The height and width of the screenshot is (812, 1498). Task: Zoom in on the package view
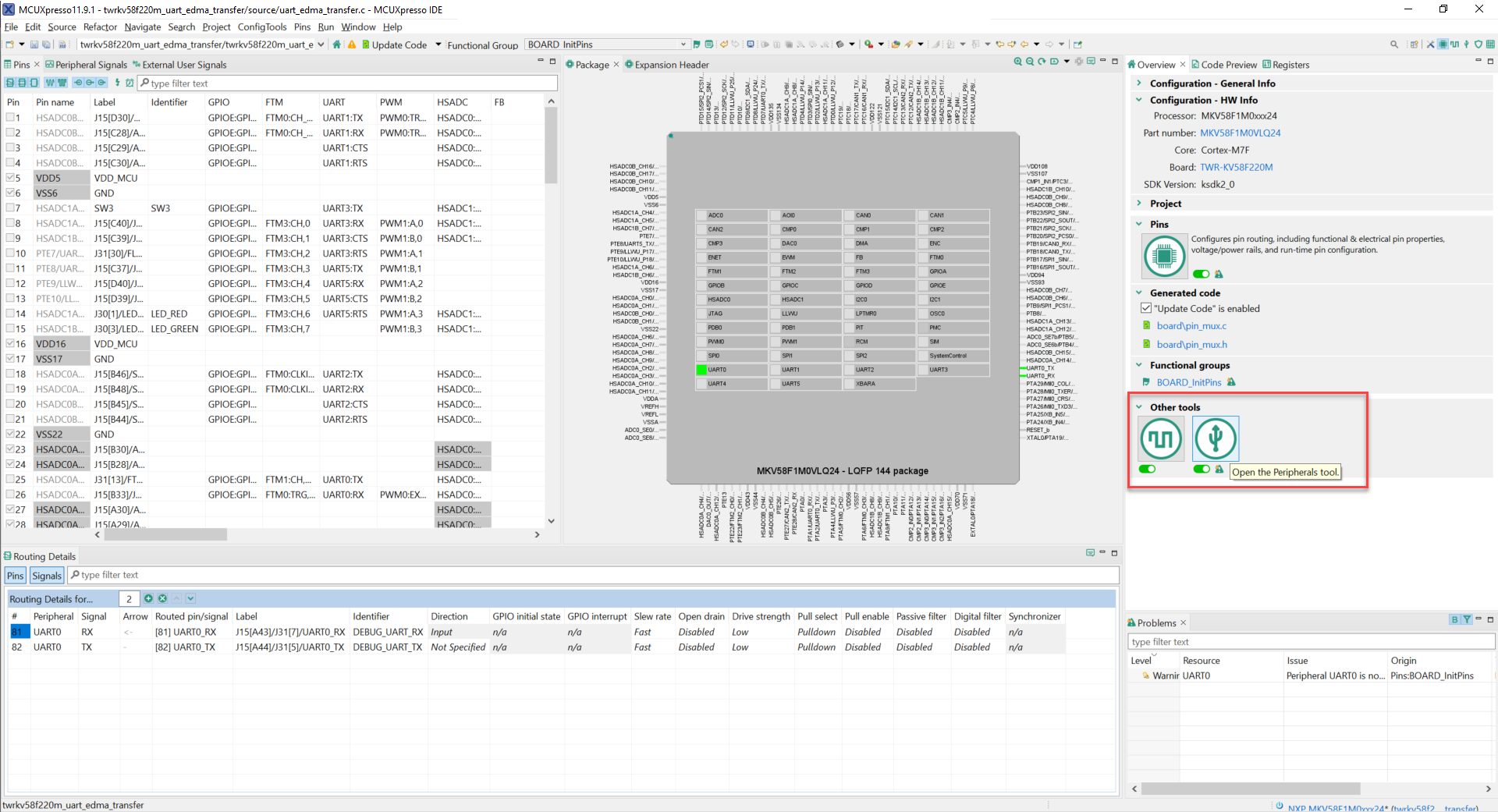pos(1017,61)
